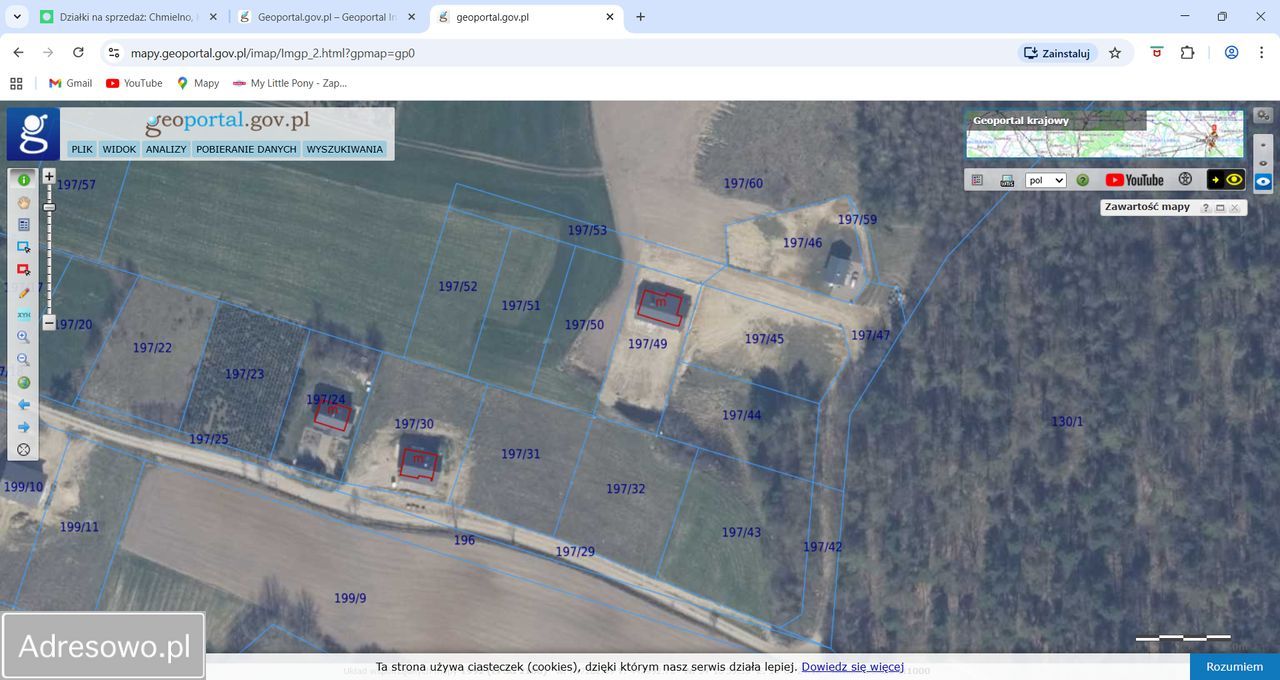Select the blue rectangle selection tool

pyautogui.click(x=24, y=247)
